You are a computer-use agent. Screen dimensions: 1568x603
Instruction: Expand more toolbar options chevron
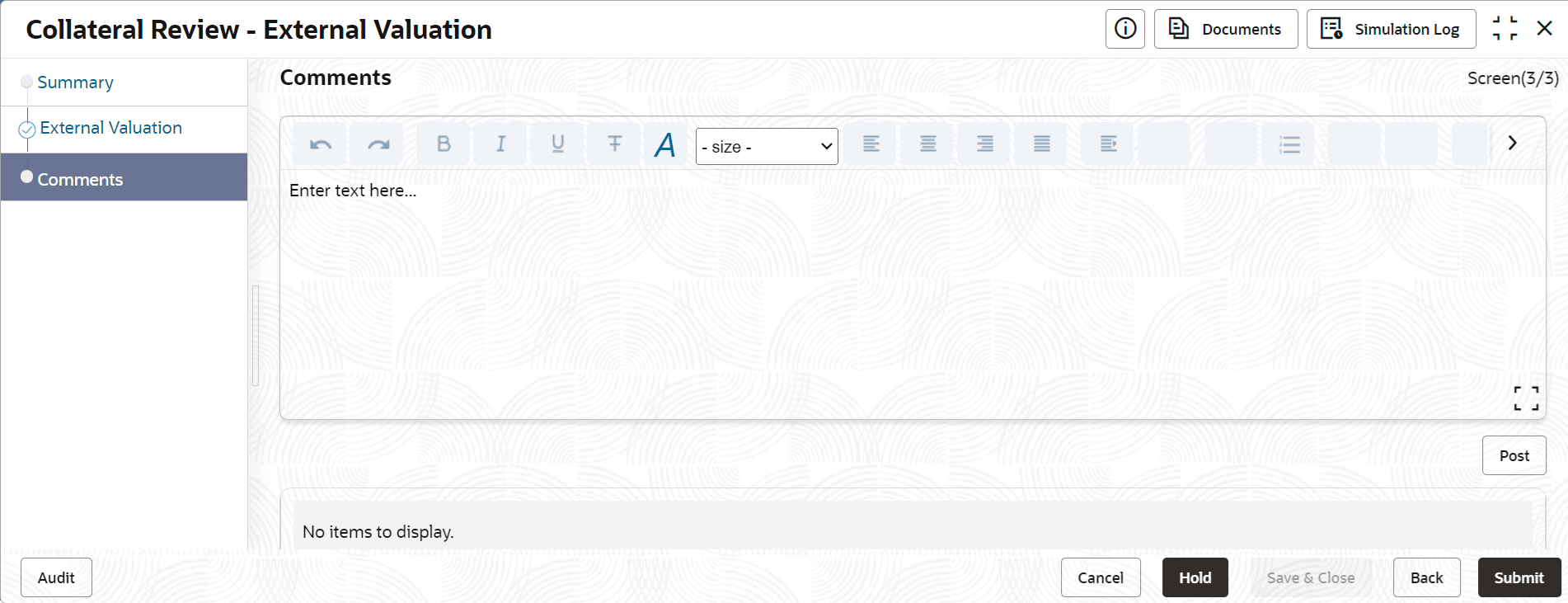[x=1512, y=143]
